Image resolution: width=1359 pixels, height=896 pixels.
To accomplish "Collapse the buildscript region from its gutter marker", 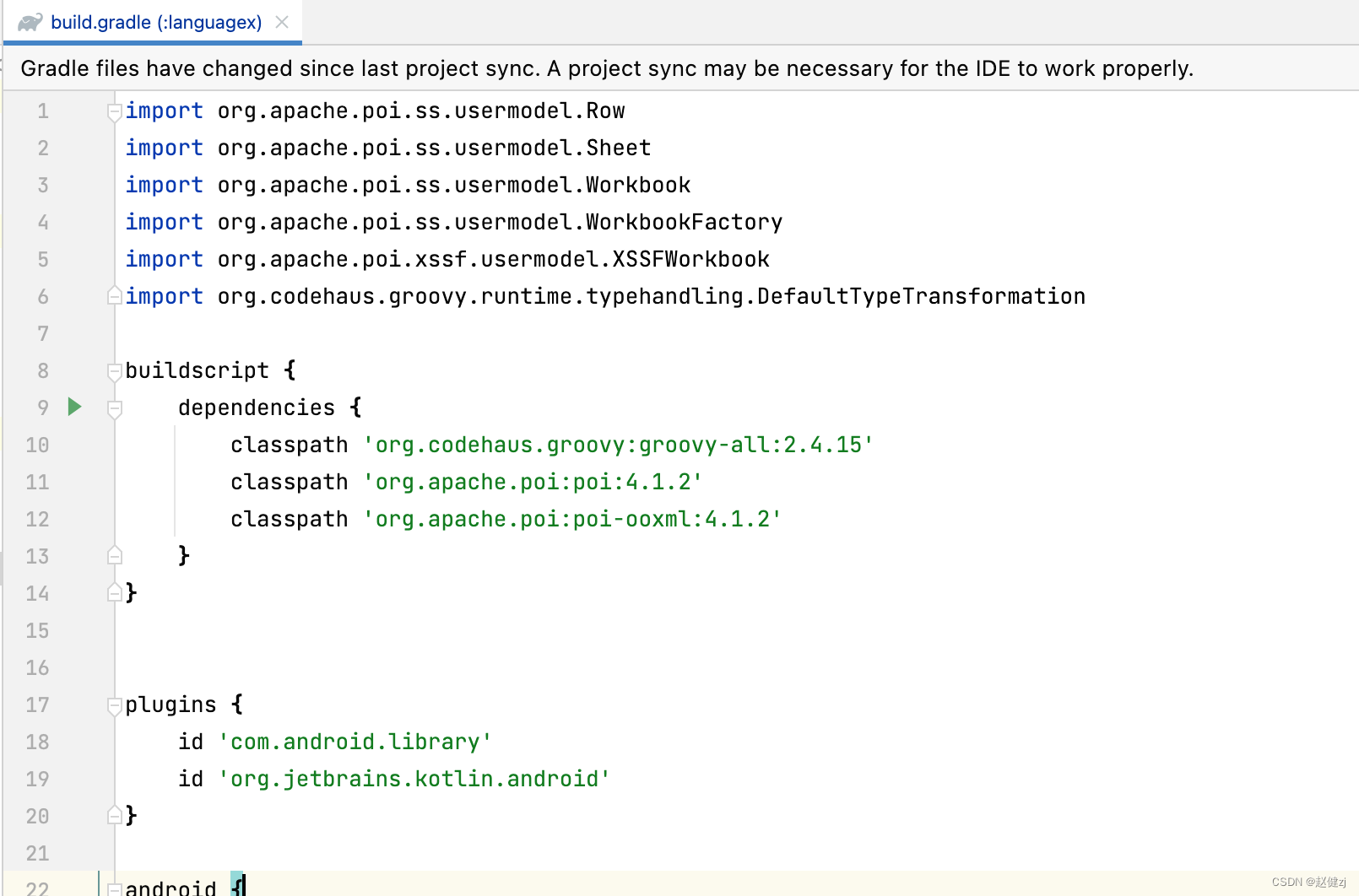I will point(115,370).
